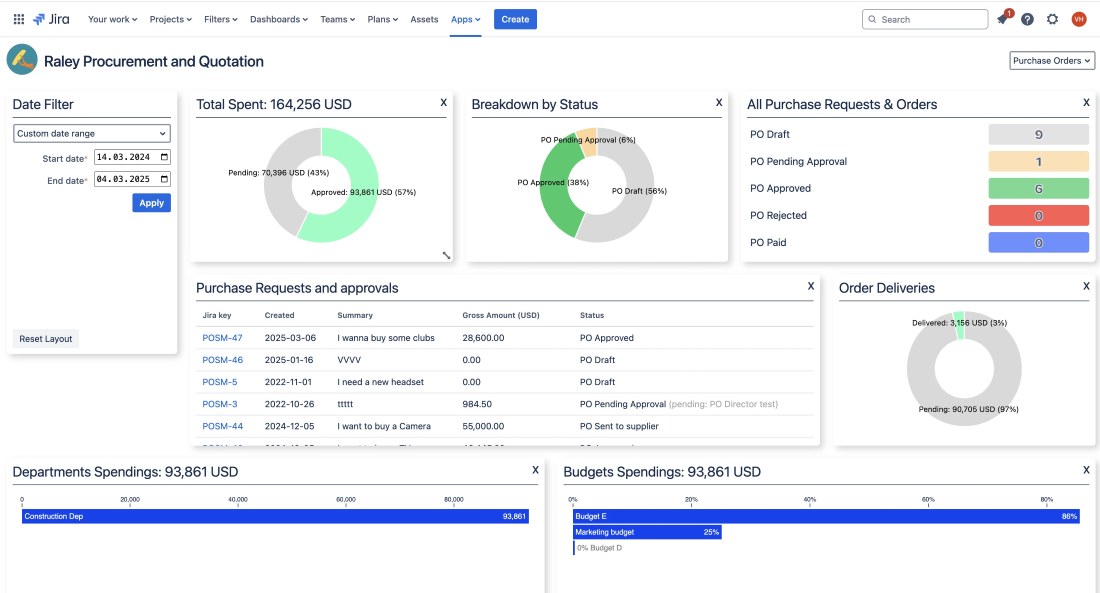Open the notifications bell

point(1004,18)
